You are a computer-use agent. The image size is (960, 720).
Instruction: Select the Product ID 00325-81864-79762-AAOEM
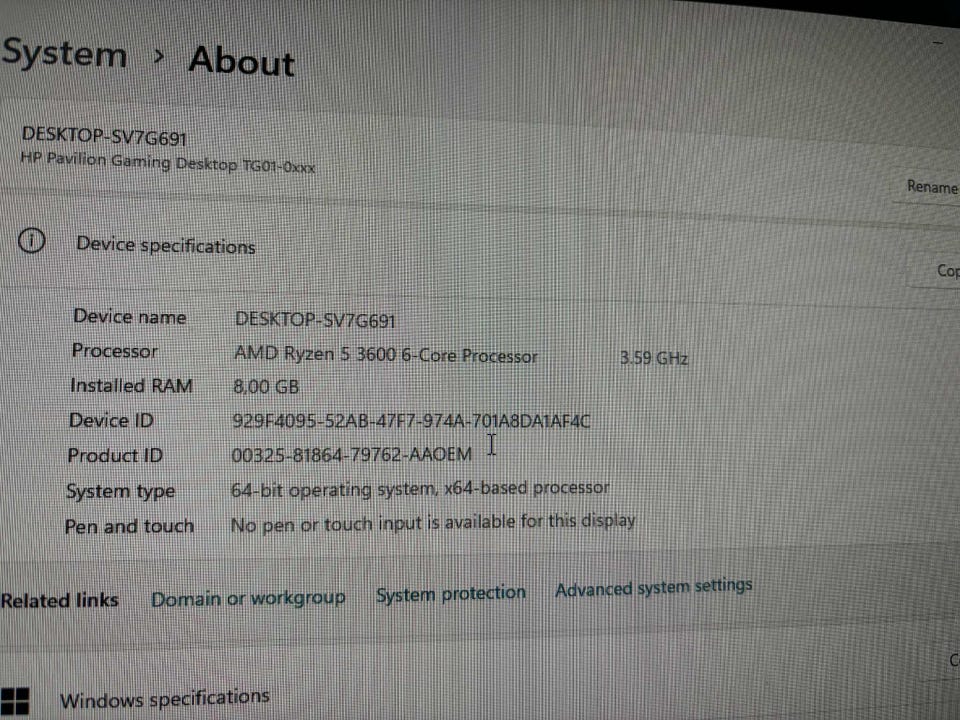(x=352, y=455)
